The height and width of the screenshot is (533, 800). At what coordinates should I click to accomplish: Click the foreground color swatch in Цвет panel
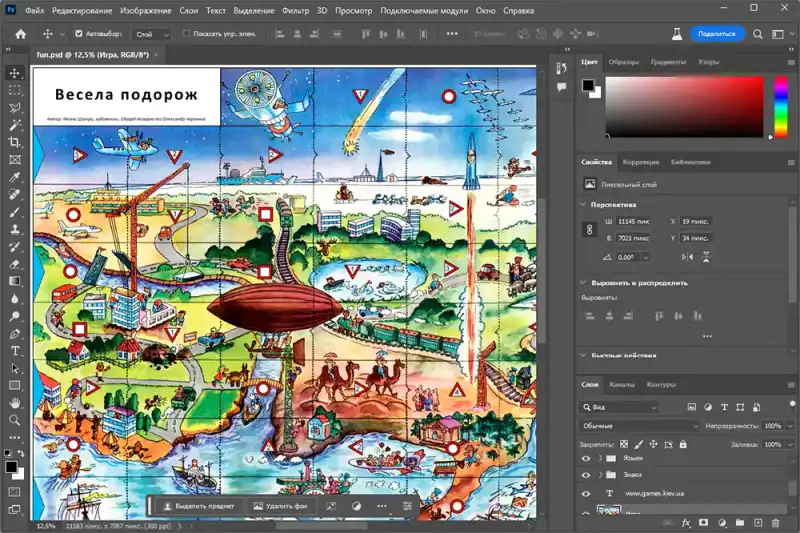[x=589, y=86]
